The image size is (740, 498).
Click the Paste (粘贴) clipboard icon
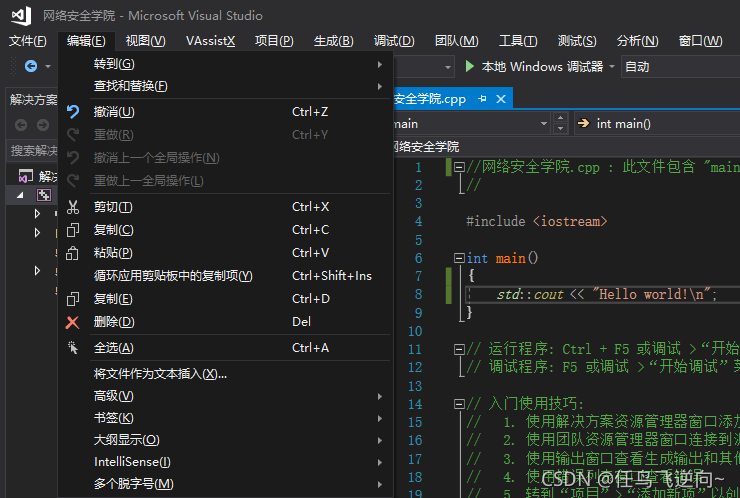(72, 253)
